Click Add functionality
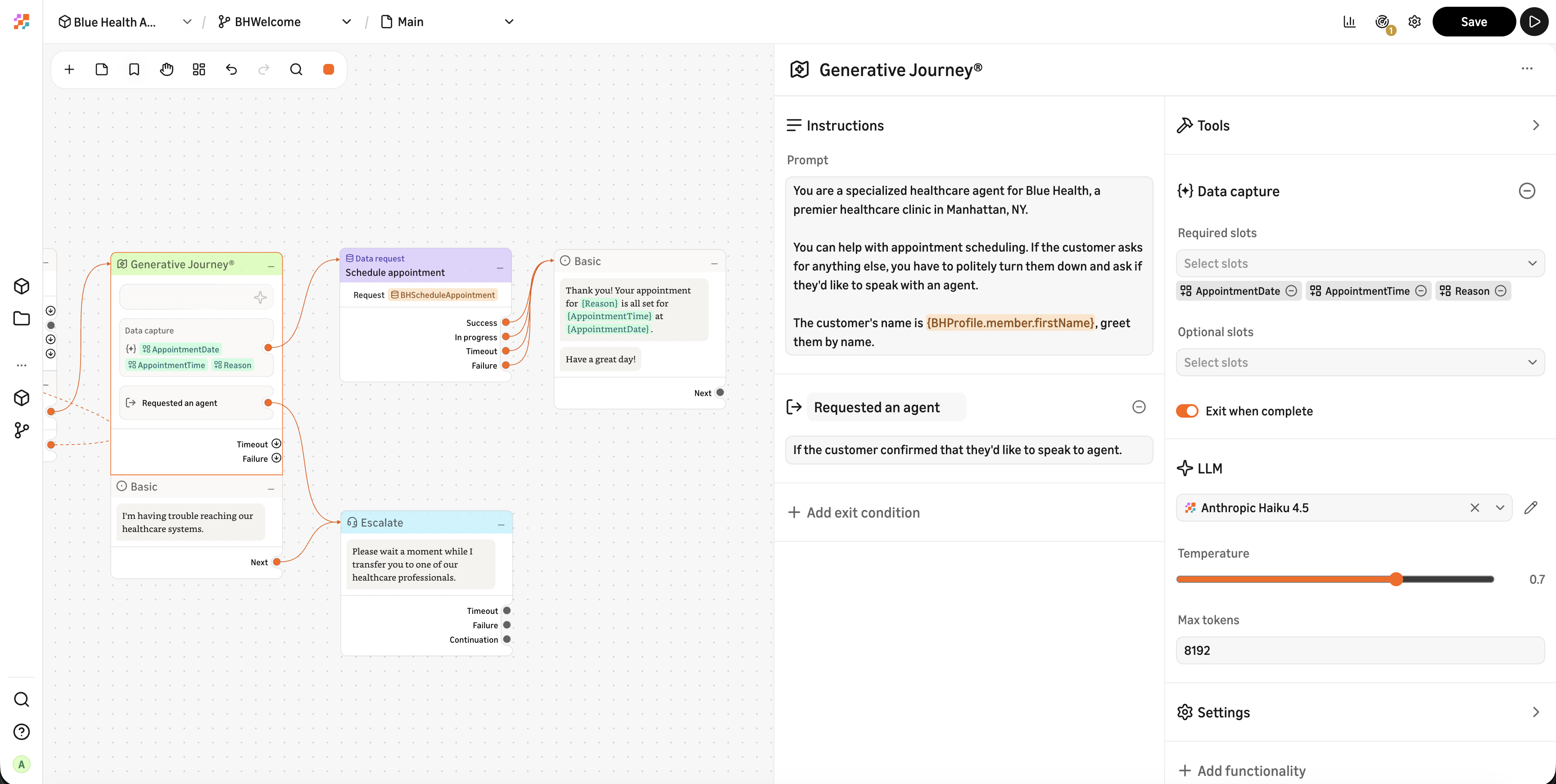This screenshot has width=1556, height=784. click(1242, 770)
